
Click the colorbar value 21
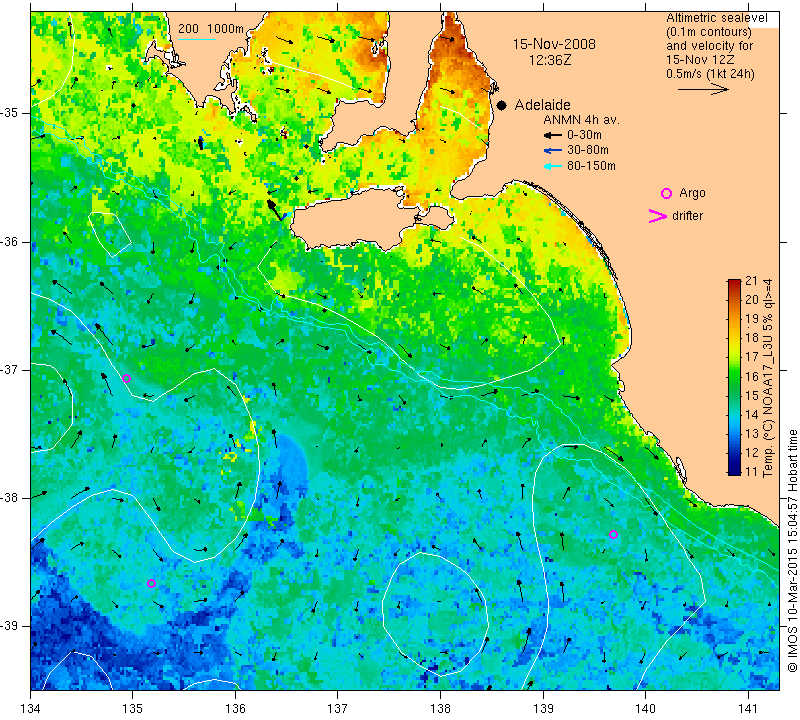coord(752,280)
